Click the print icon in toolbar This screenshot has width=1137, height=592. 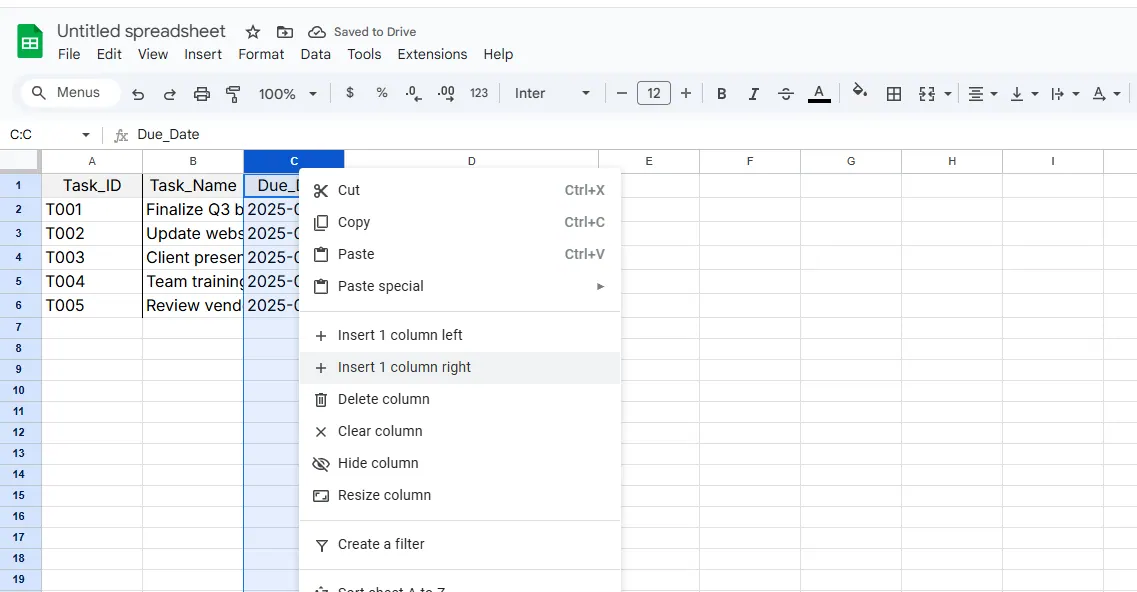(202, 94)
